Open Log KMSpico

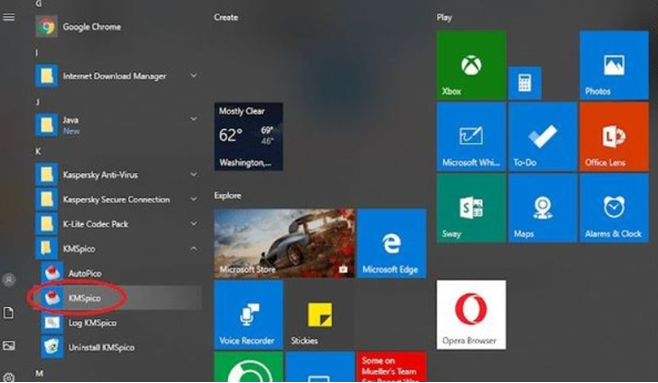121,323
